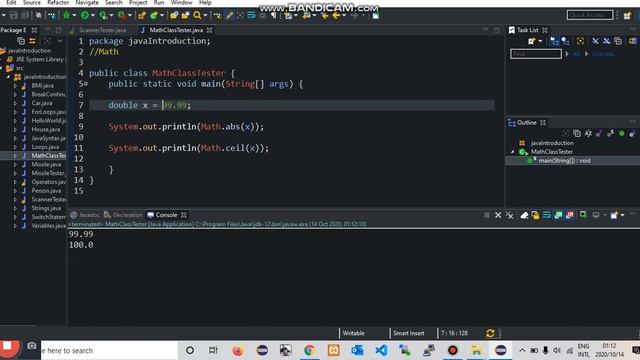Open the Refactor menu
The height and width of the screenshot is (360, 640).
pos(58,2)
